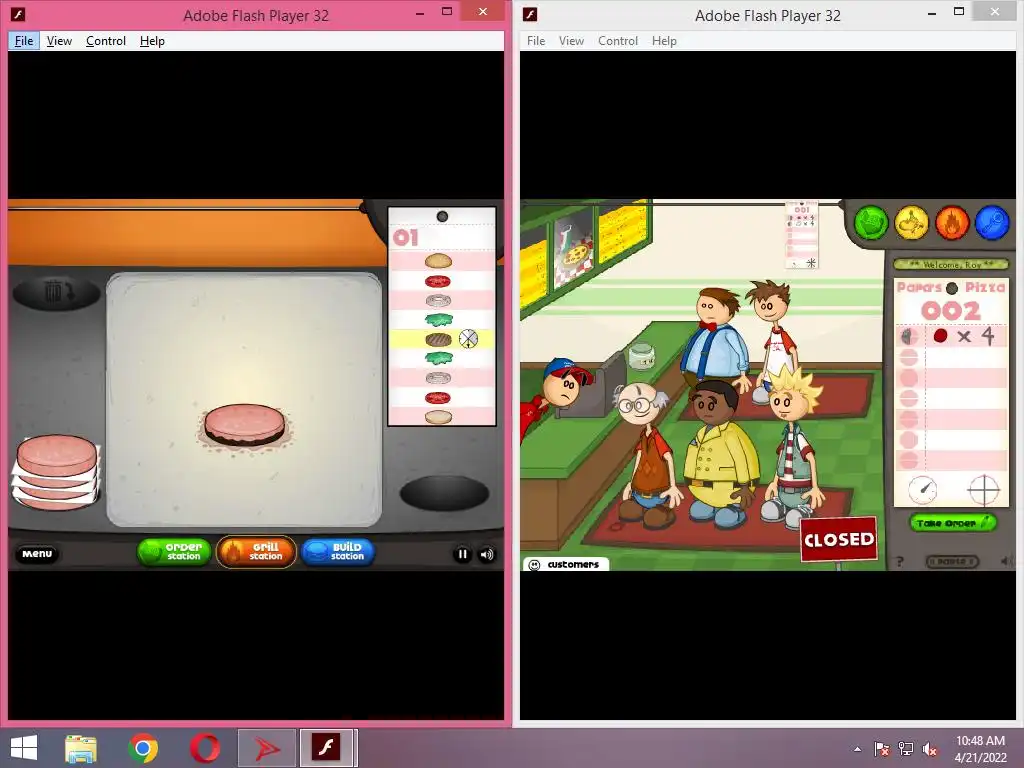Open the clock showing 10:48 AM
The height and width of the screenshot is (768, 1024).
tap(980, 741)
